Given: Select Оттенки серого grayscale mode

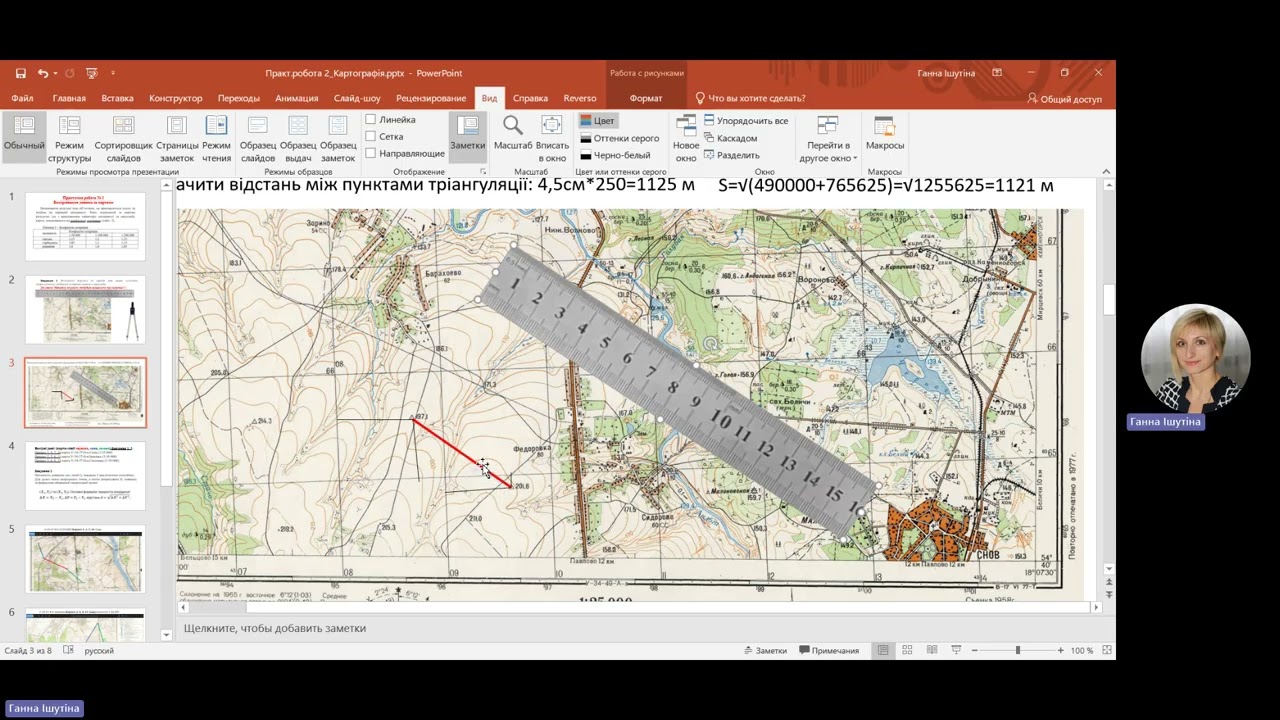Looking at the screenshot, I should (x=619, y=138).
